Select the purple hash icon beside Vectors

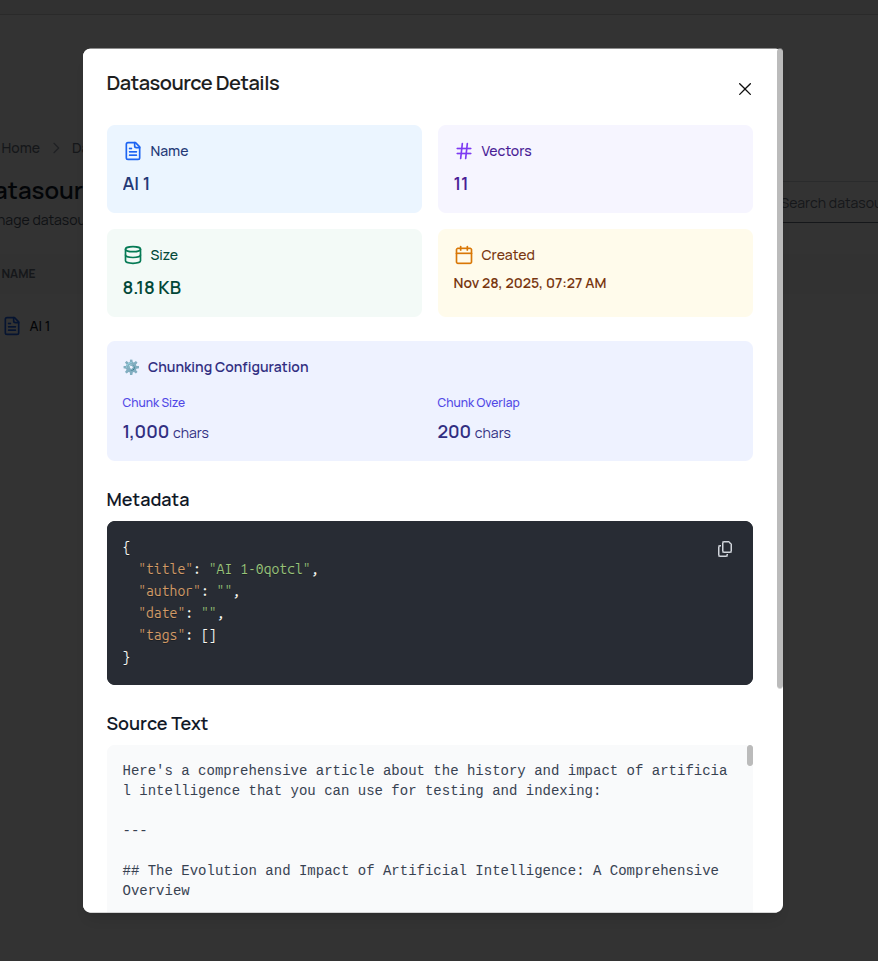point(463,150)
